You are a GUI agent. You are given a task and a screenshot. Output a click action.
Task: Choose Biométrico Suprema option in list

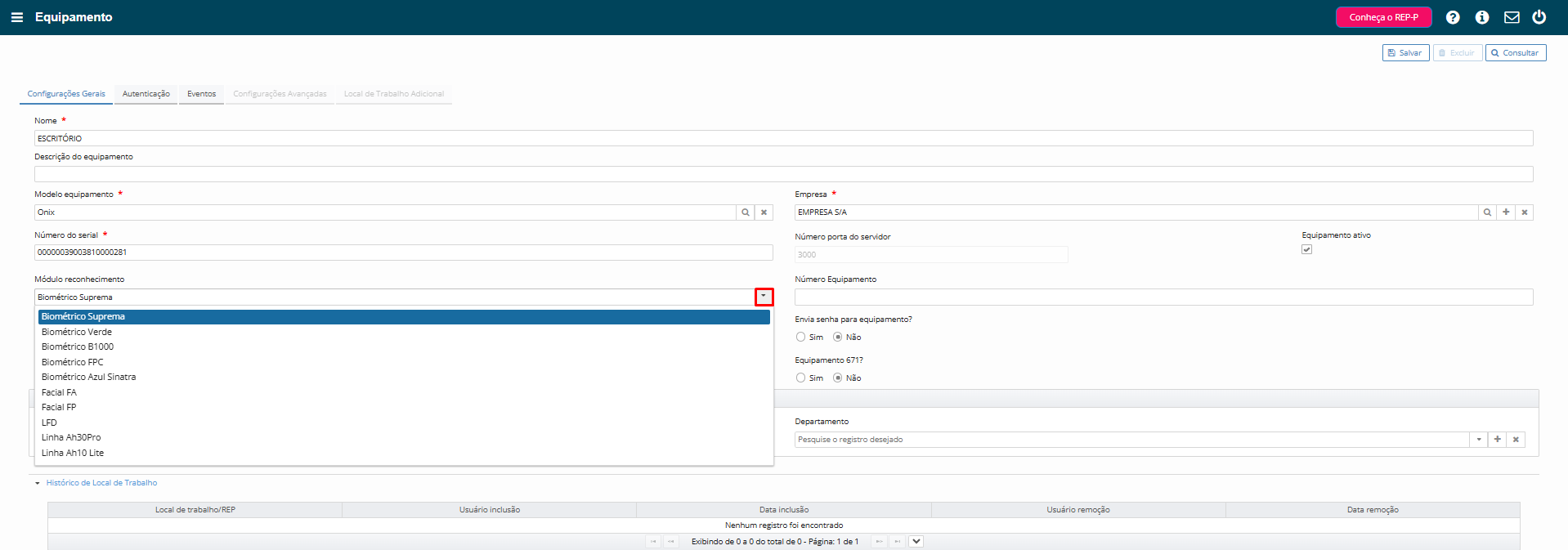[404, 316]
